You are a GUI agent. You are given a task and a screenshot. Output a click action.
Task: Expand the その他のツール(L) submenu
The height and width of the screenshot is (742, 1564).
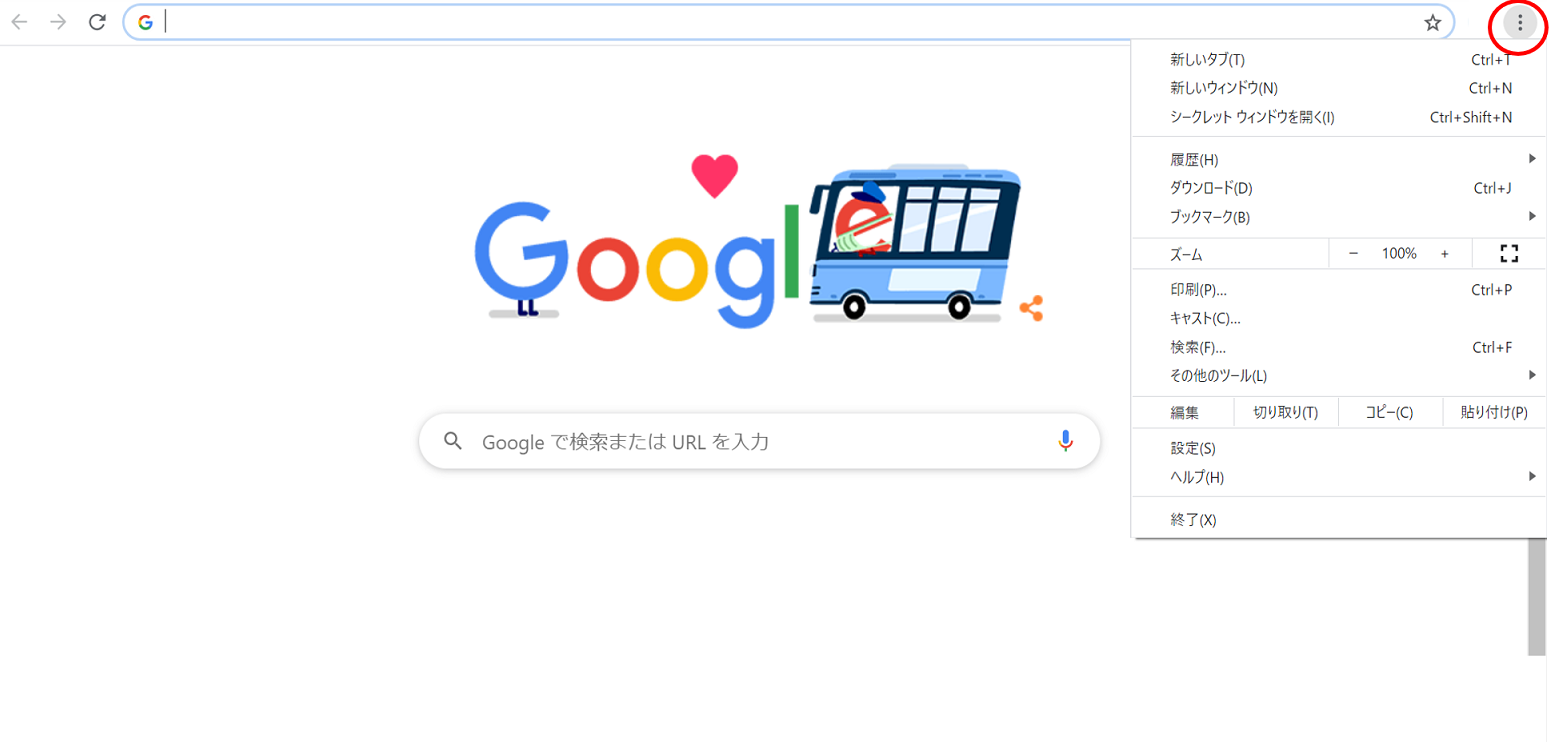click(1339, 376)
